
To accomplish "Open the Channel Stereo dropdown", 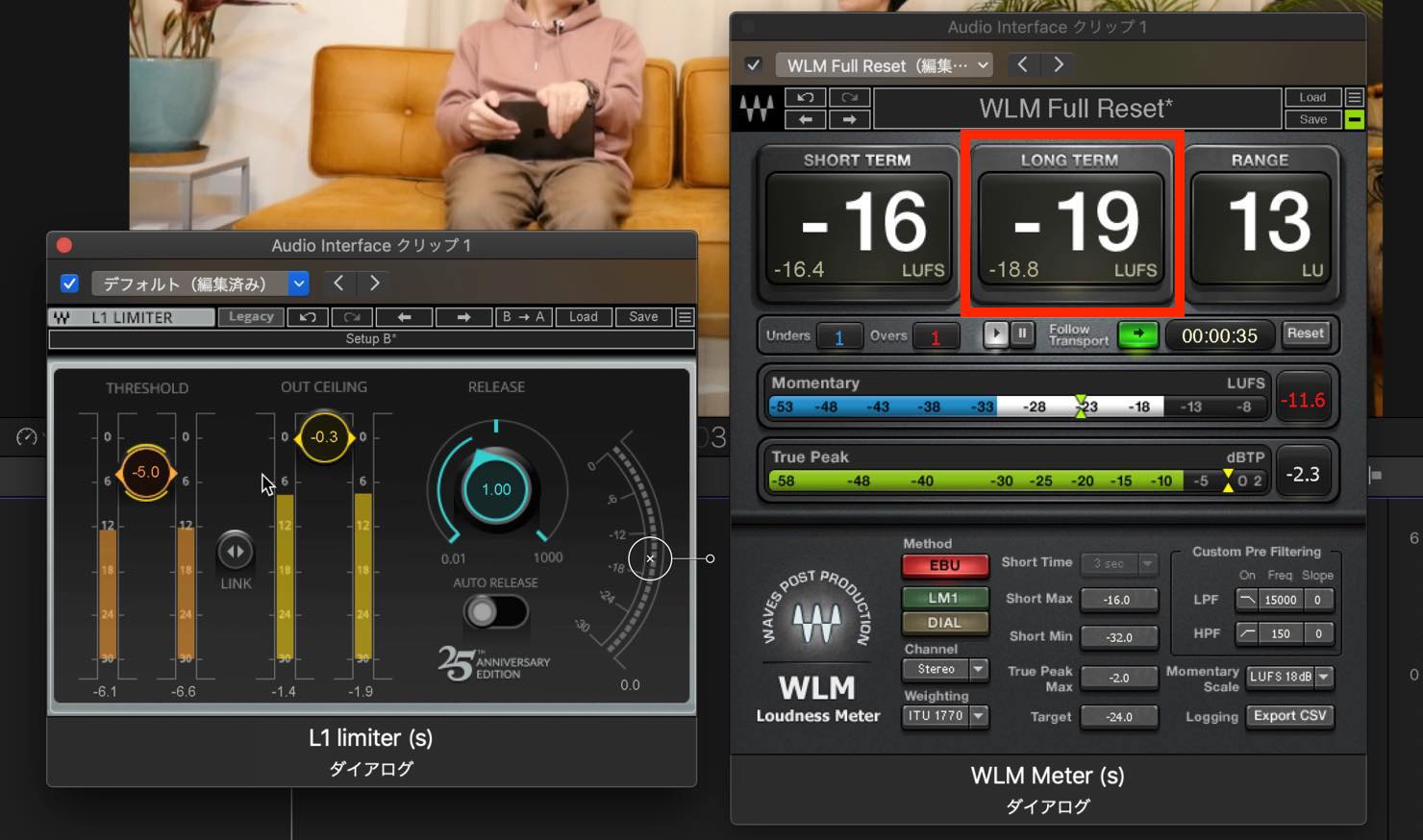I will [x=945, y=669].
